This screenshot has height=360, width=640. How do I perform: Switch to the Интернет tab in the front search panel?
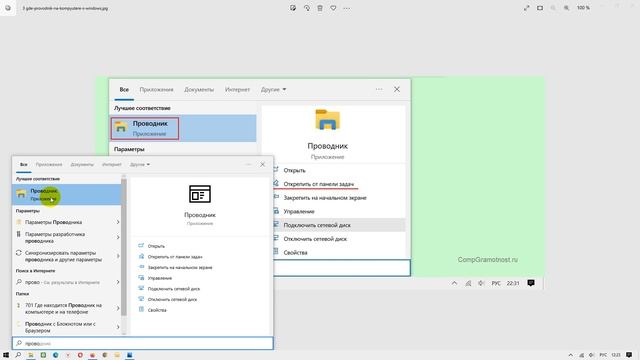(112, 164)
